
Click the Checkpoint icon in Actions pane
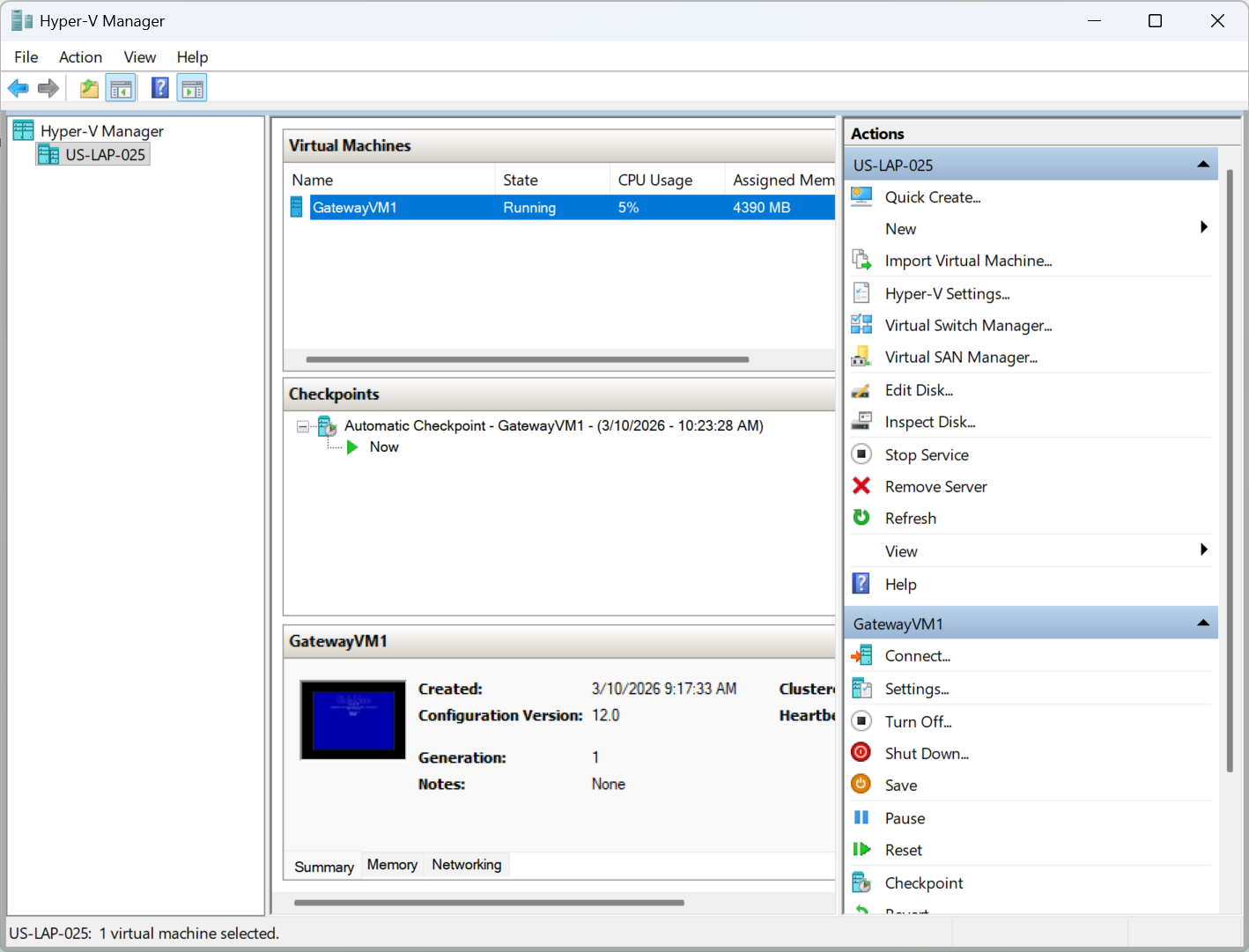click(x=861, y=882)
